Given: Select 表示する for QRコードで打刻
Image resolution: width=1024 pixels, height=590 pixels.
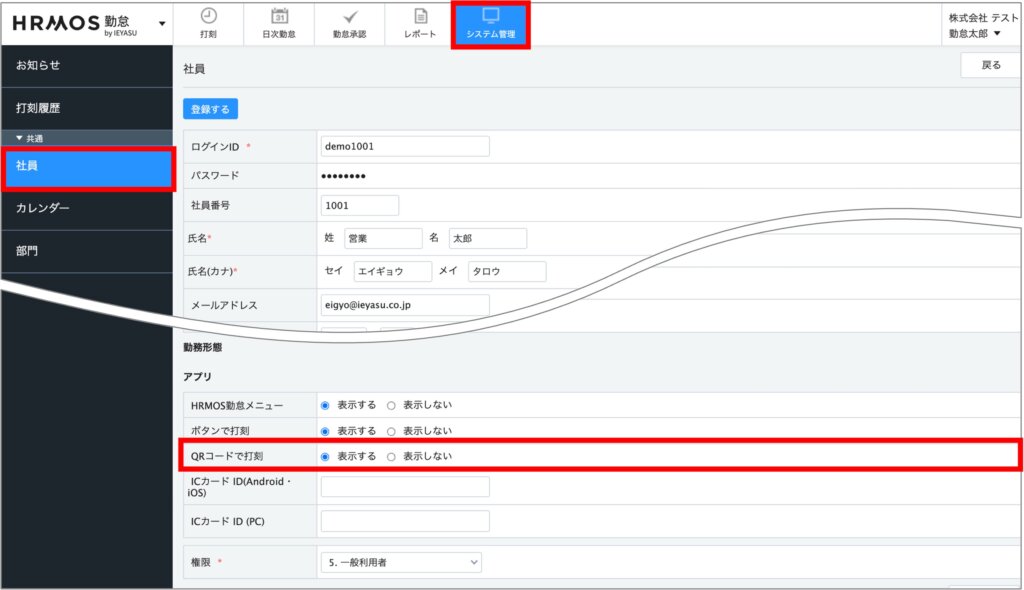Looking at the screenshot, I should (x=325, y=456).
